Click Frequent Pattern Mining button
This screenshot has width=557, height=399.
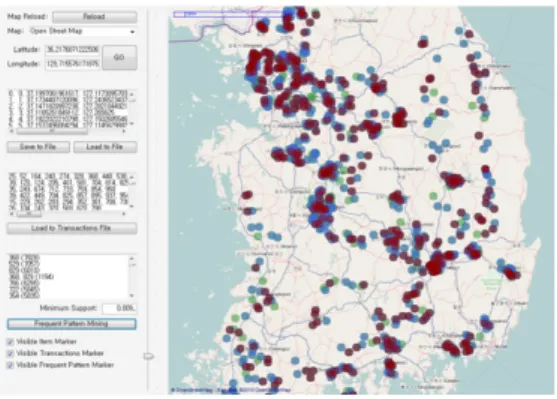click(x=71, y=324)
